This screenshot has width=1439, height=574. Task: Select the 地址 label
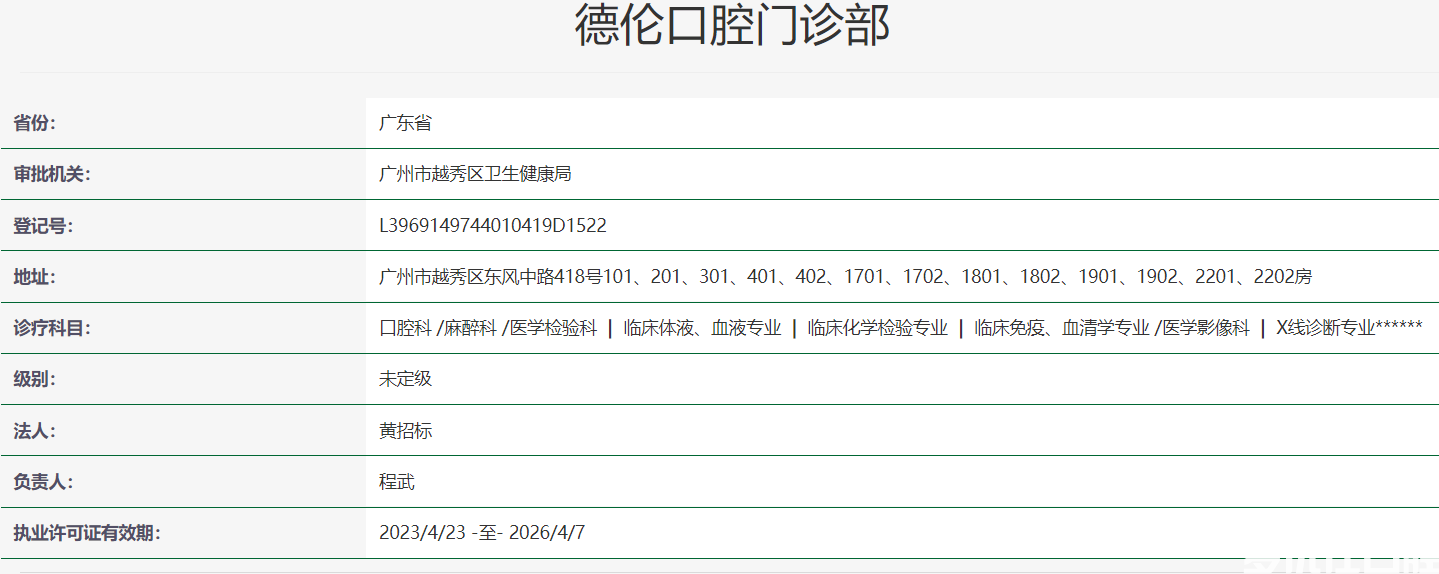tap(35, 277)
